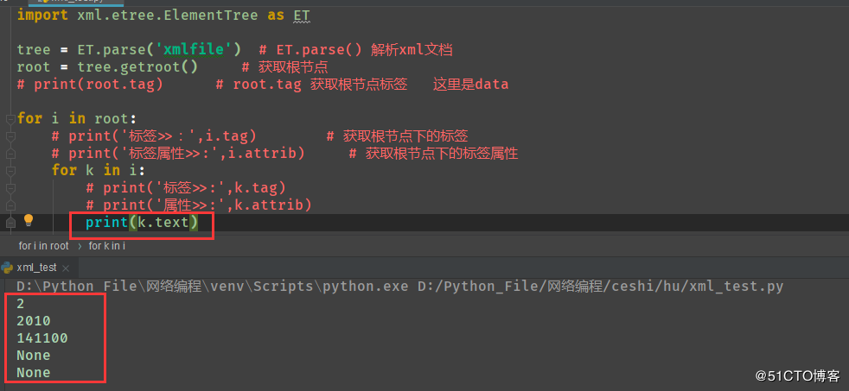Viewport: 849px width, 391px height.
Task: Click python.exe path in console output
Action: coord(212,286)
